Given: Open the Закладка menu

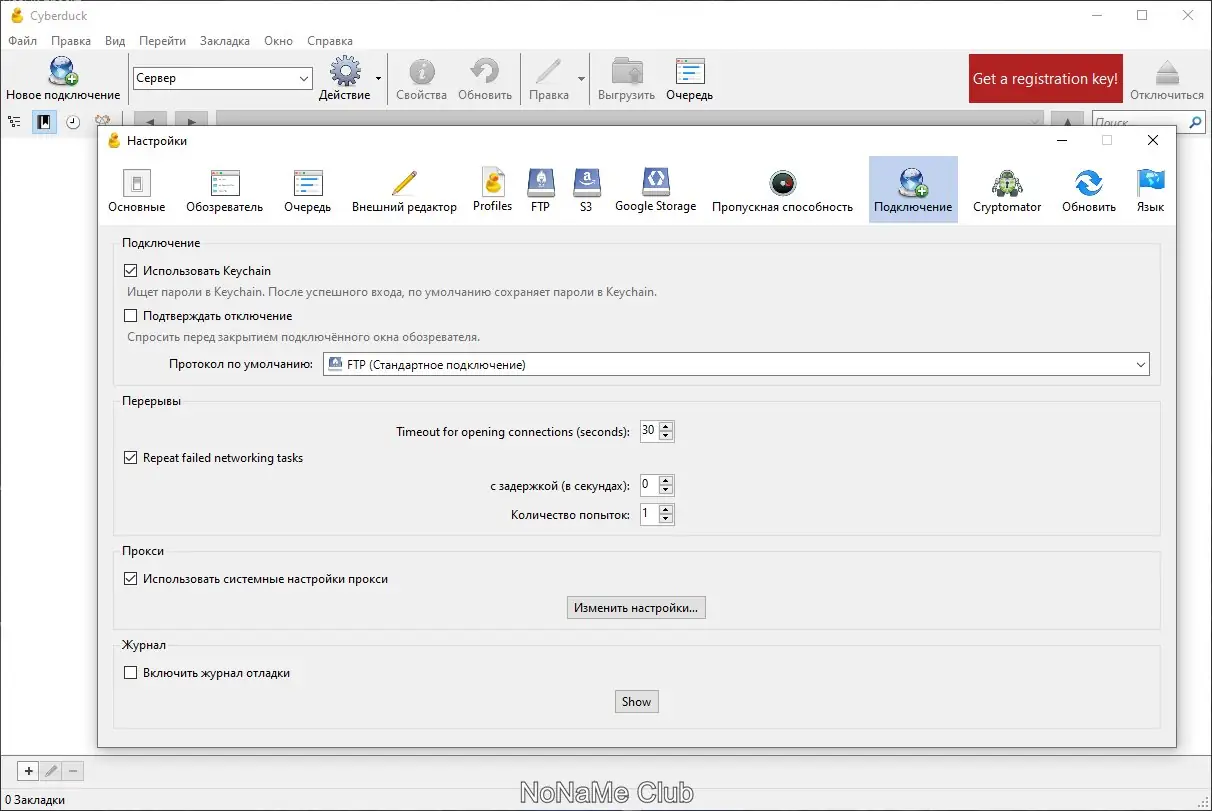Looking at the screenshot, I should (225, 41).
